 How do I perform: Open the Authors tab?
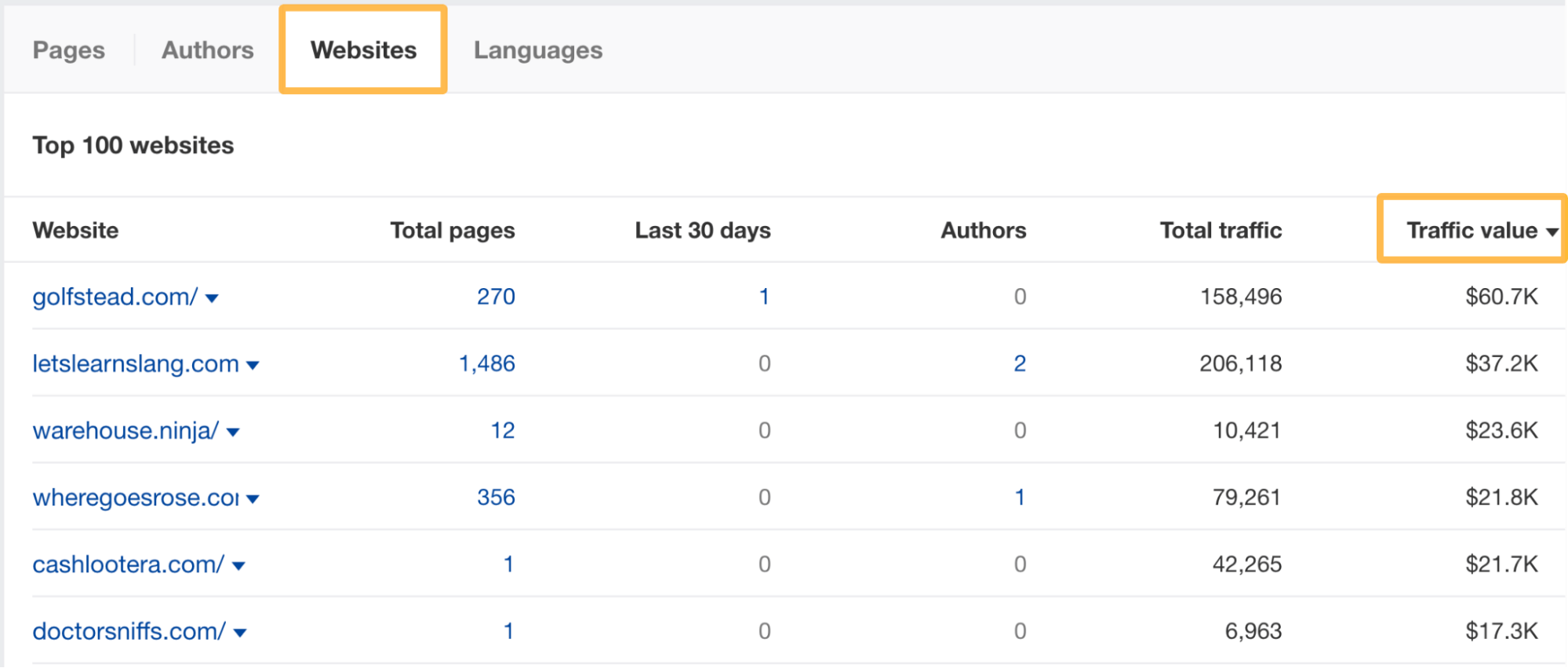click(x=207, y=50)
